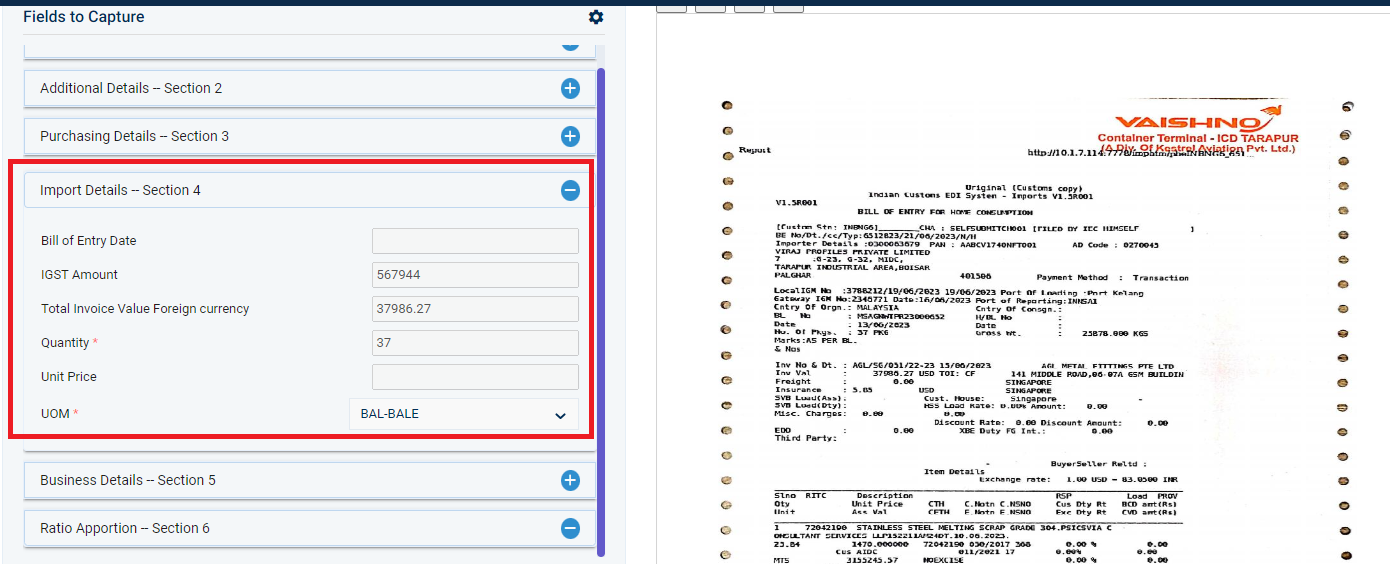Open the UOM BAL-BALE dropdown
Image resolution: width=1390 pixels, height=564 pixels.
[x=463, y=414]
